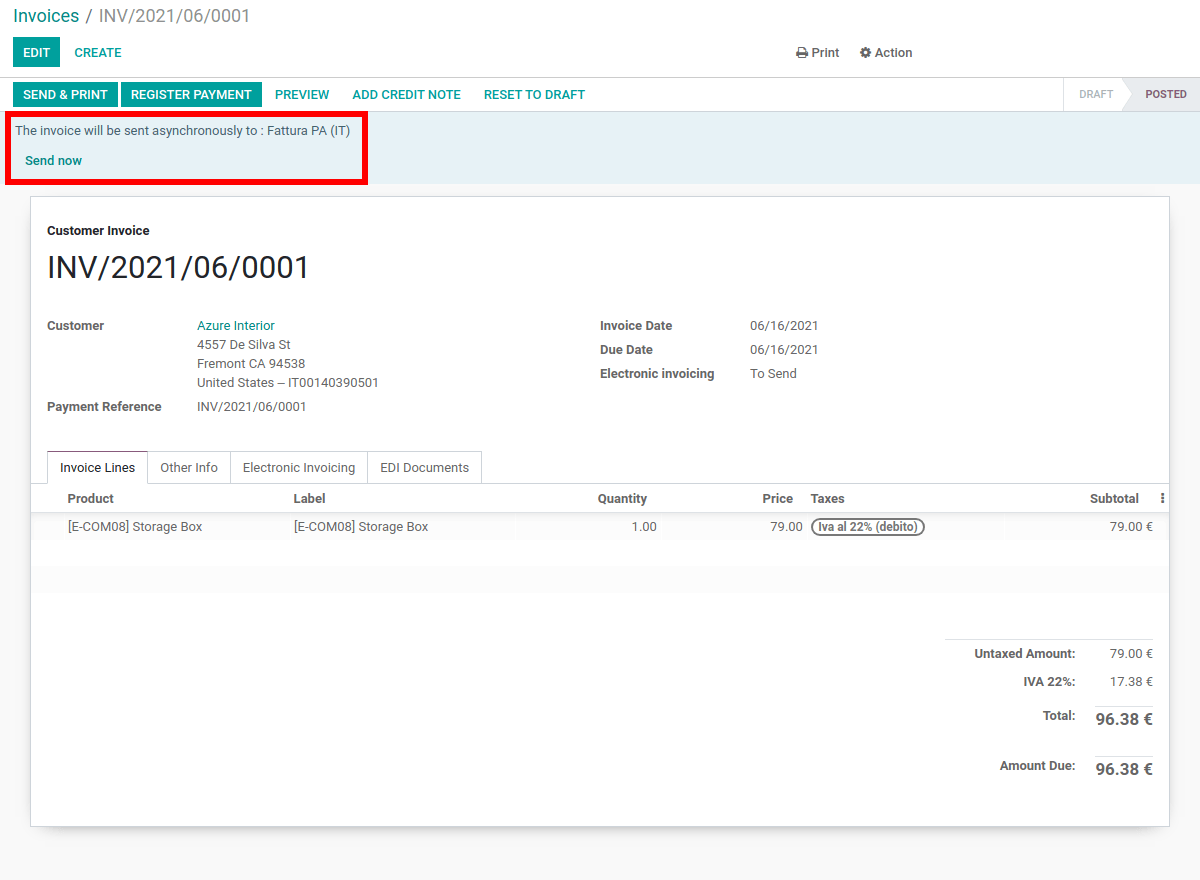Image resolution: width=1200 pixels, height=880 pixels.
Task: Open the Action gear menu
Action: [886, 53]
